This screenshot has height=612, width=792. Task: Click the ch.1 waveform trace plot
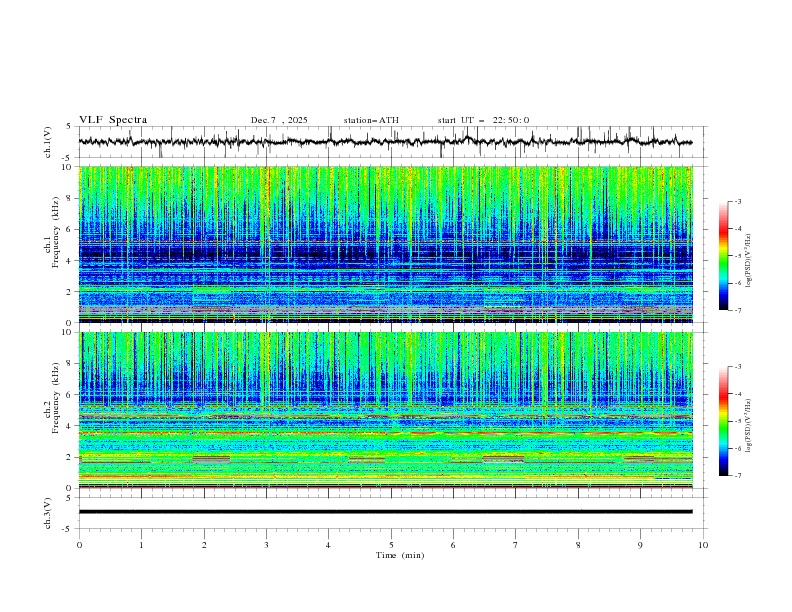point(385,142)
